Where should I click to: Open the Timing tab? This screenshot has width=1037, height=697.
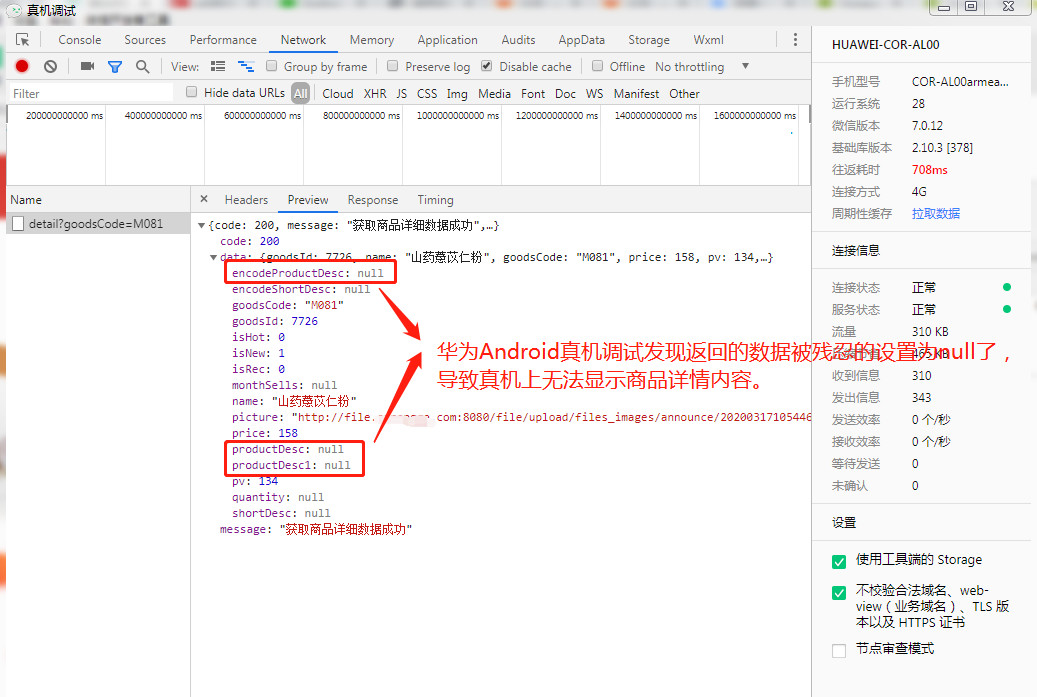(x=435, y=200)
